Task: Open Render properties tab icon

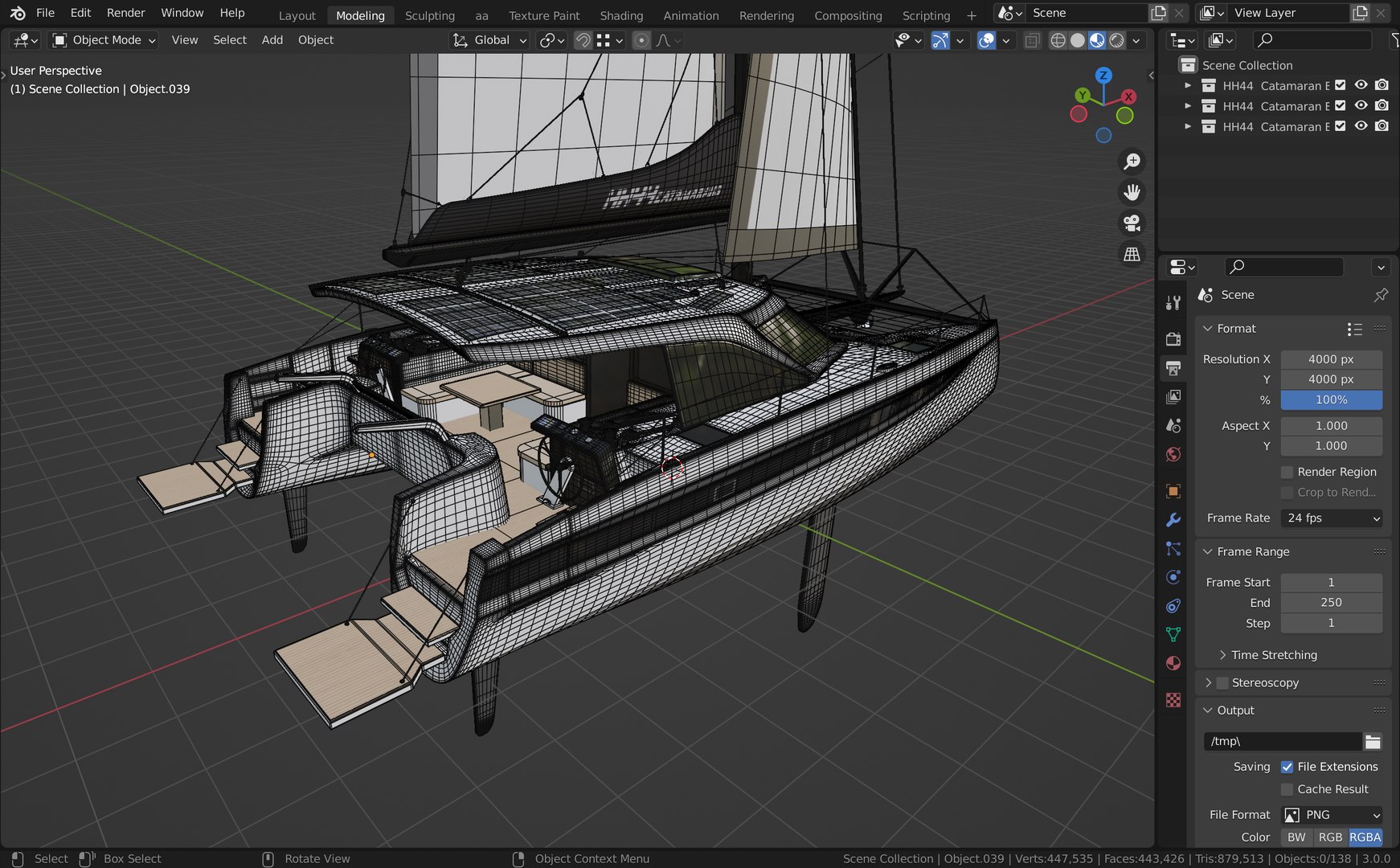Action: point(1173,338)
